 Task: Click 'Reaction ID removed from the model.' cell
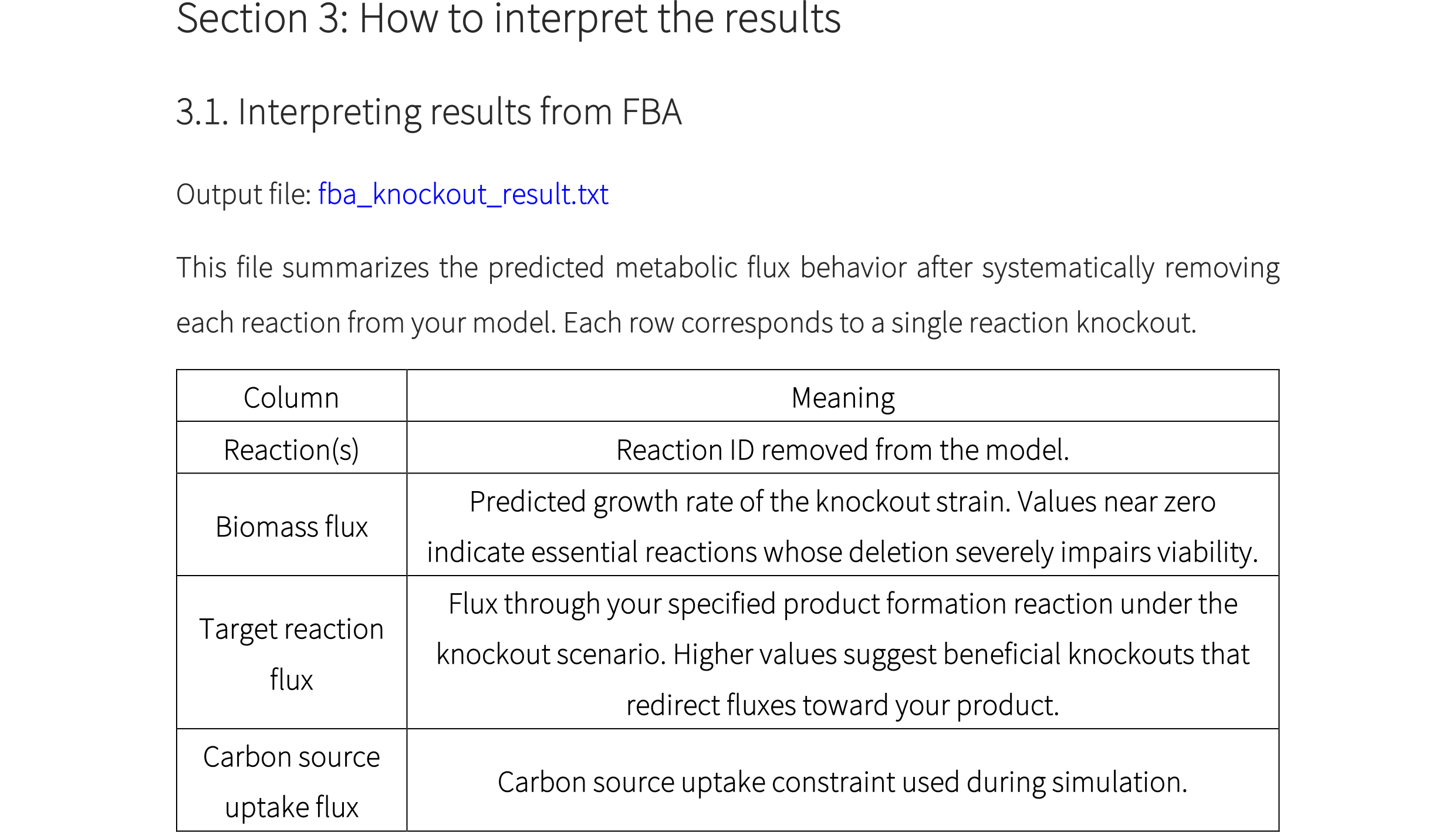point(842,450)
